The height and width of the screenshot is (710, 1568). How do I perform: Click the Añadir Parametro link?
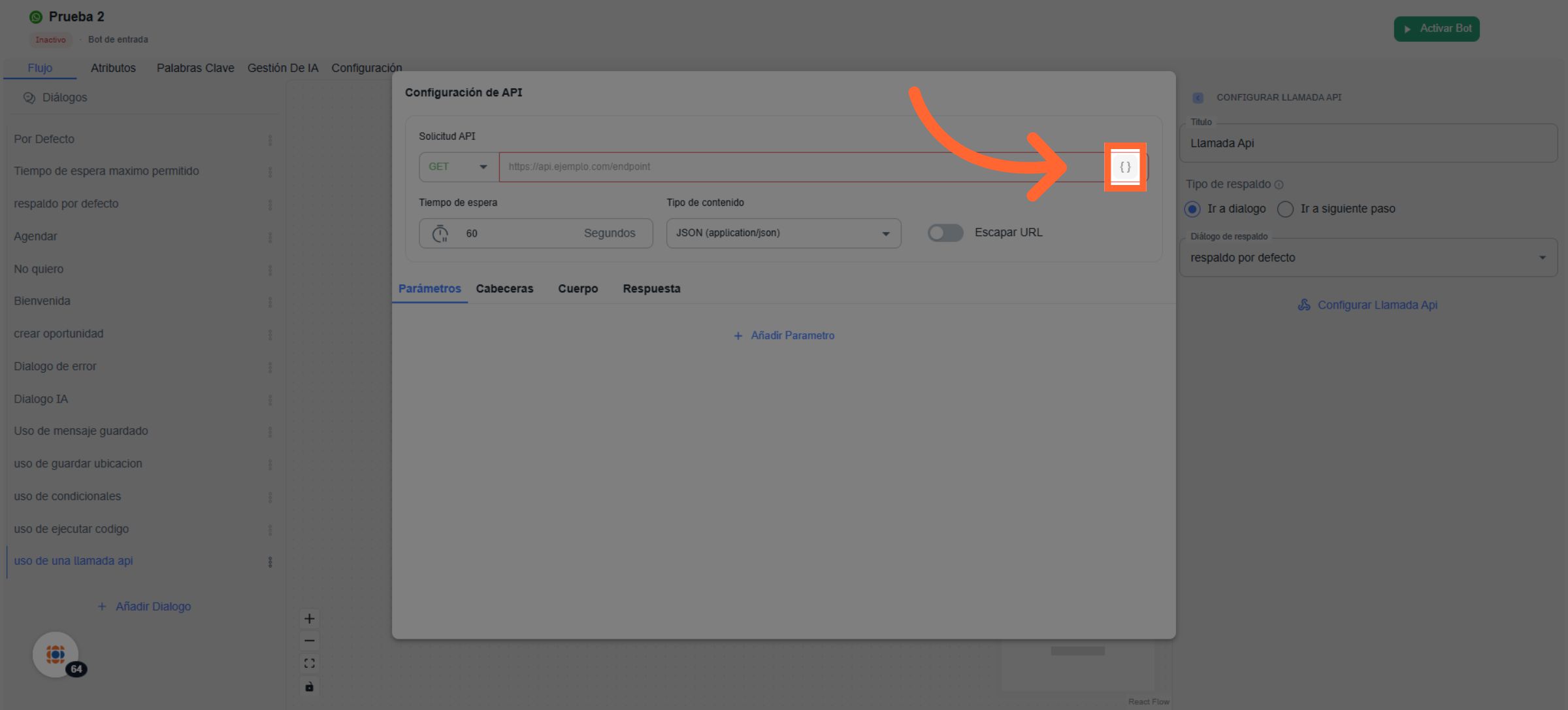(784, 335)
